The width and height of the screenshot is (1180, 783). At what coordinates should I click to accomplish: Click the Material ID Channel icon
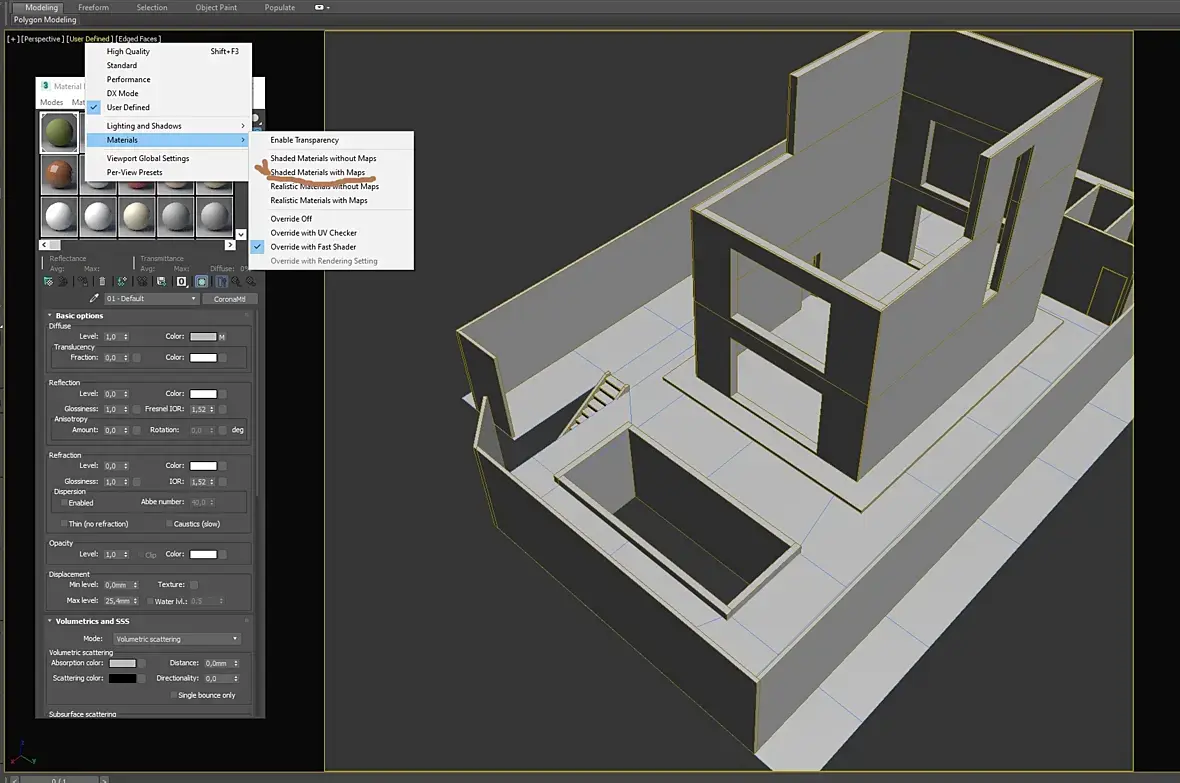(x=181, y=282)
